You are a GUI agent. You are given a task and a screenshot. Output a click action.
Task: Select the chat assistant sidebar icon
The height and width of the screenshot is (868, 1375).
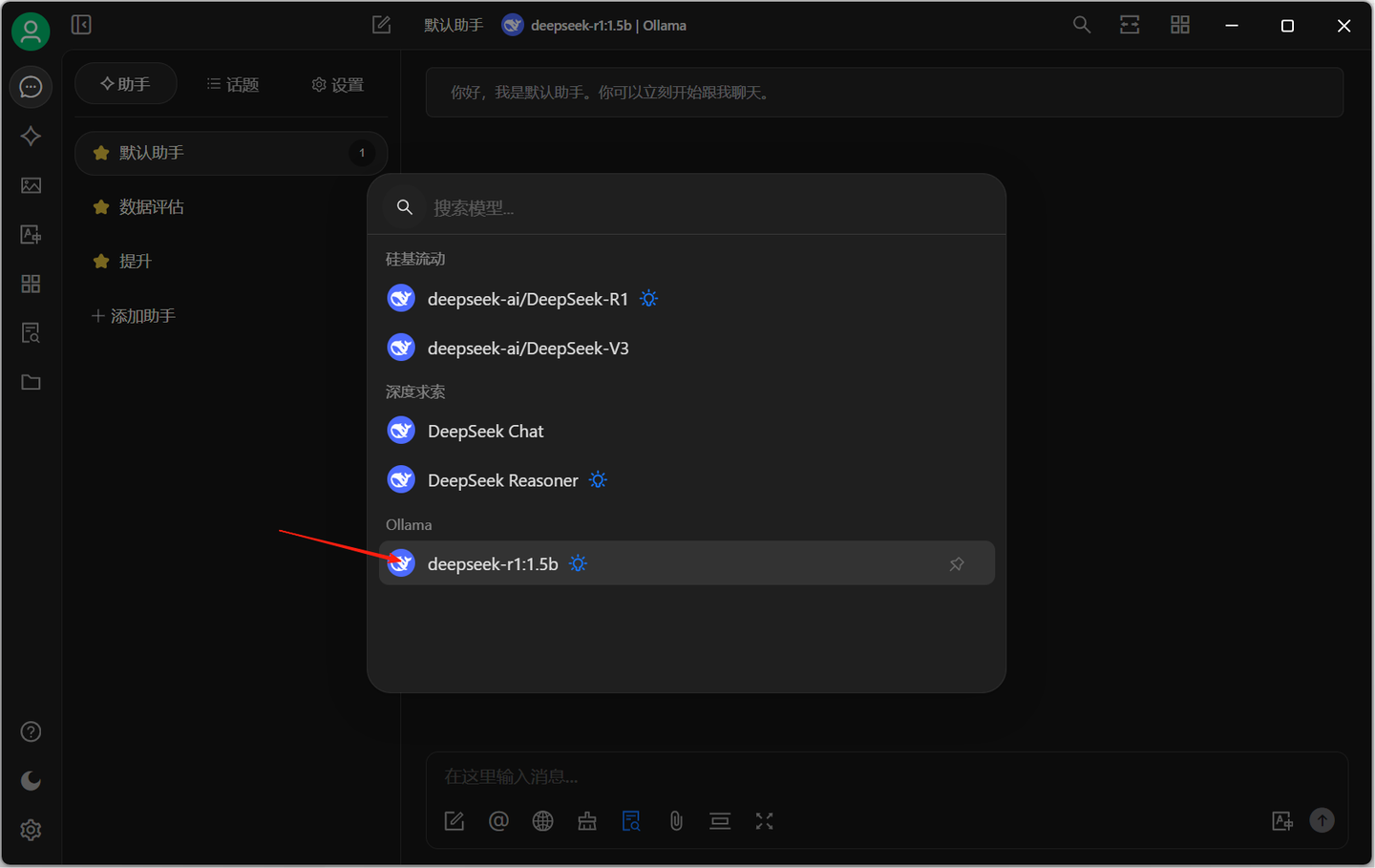pyautogui.click(x=31, y=87)
